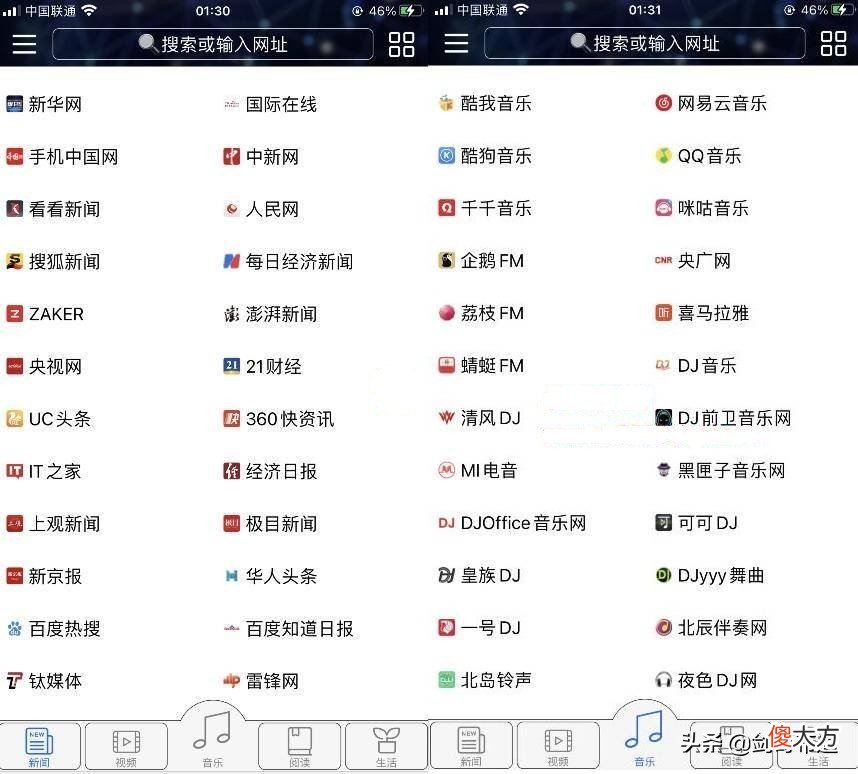This screenshot has height=774, width=858.
Task: Open the UC头条 icon
Action: (14, 419)
